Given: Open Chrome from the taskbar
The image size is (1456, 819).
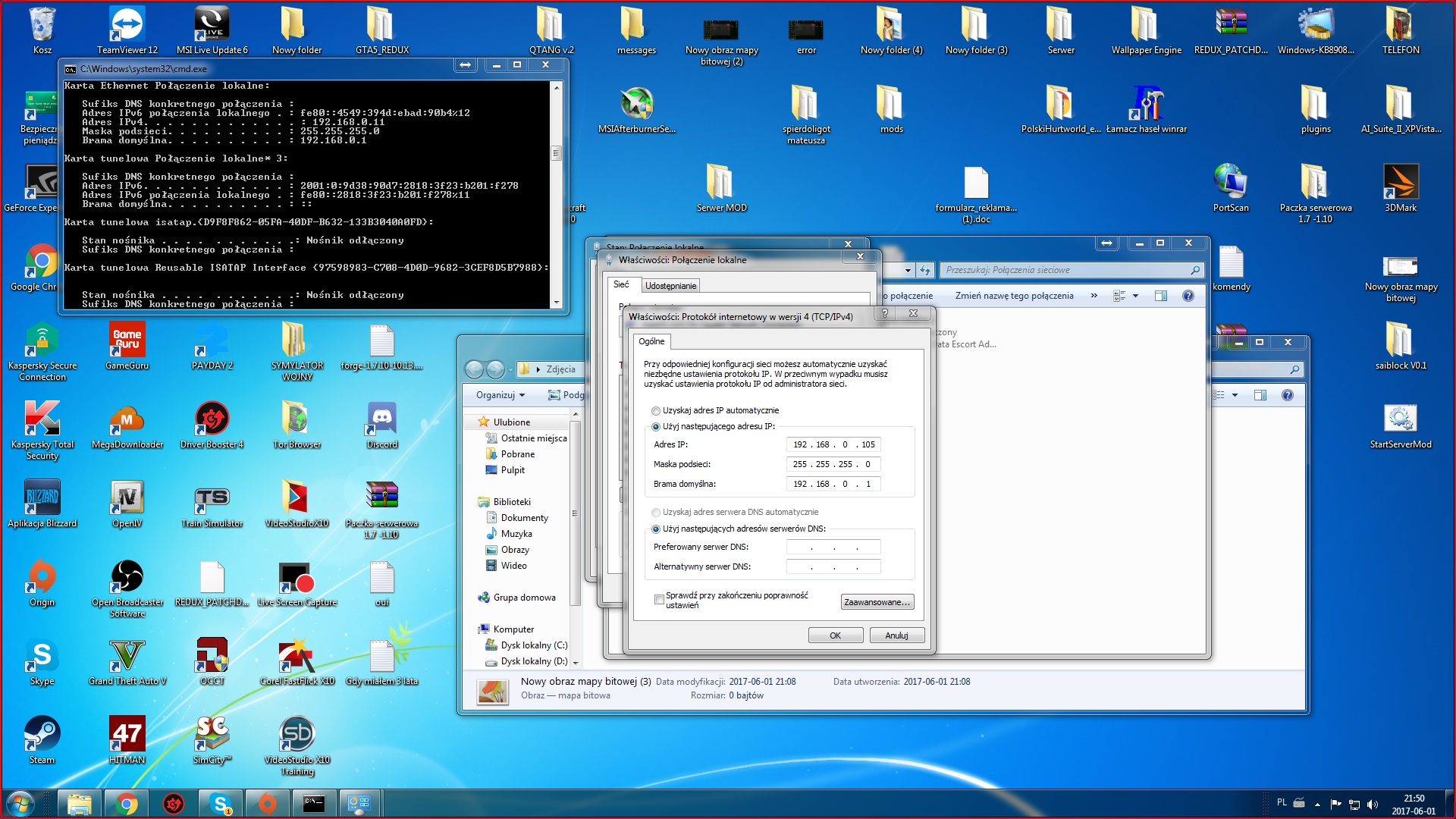Looking at the screenshot, I should click(127, 804).
